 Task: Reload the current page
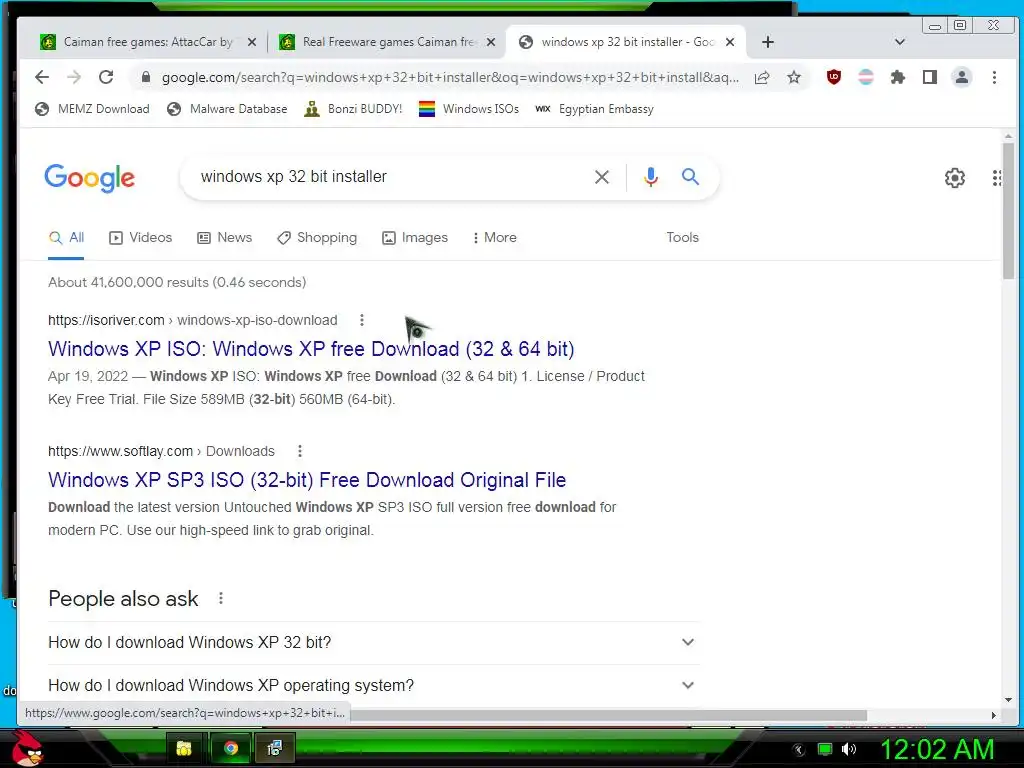[106, 77]
